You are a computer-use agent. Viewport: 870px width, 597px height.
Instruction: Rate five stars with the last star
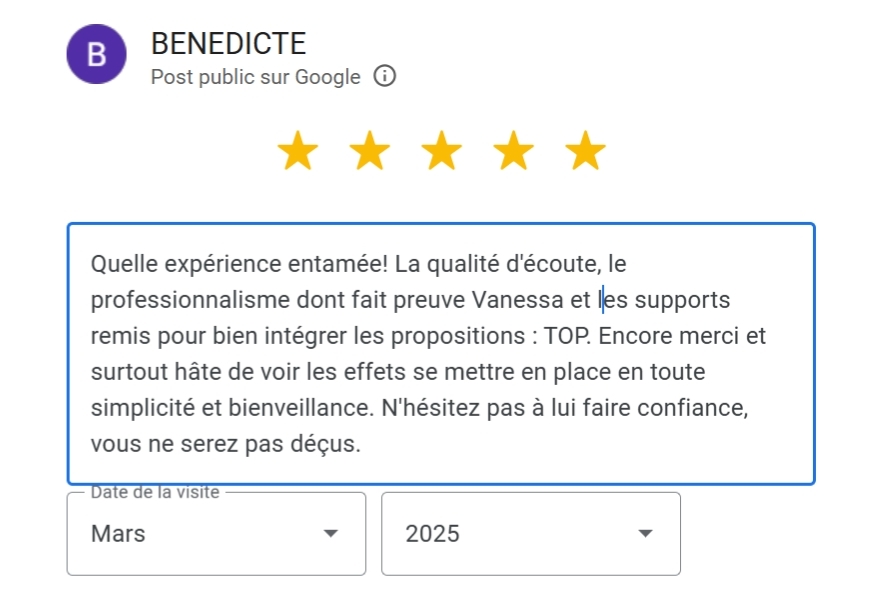pyautogui.click(x=586, y=152)
